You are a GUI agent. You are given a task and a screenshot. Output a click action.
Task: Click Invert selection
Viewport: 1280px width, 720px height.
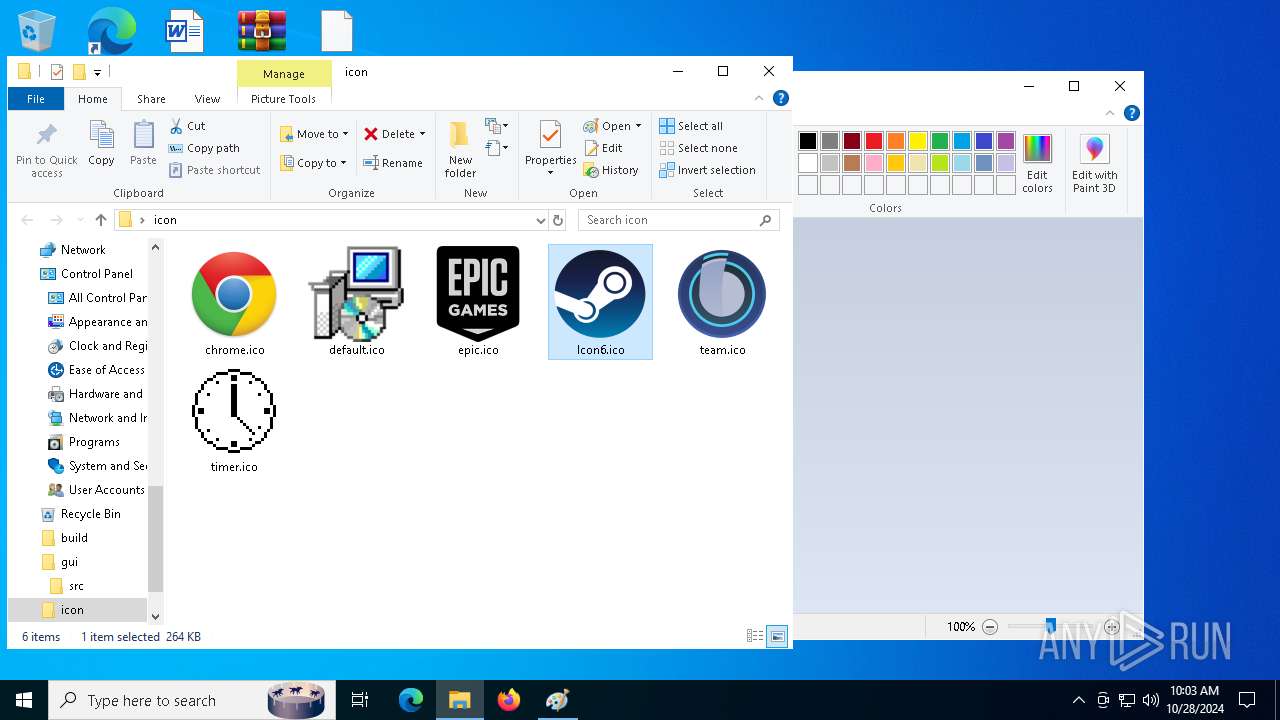707,170
